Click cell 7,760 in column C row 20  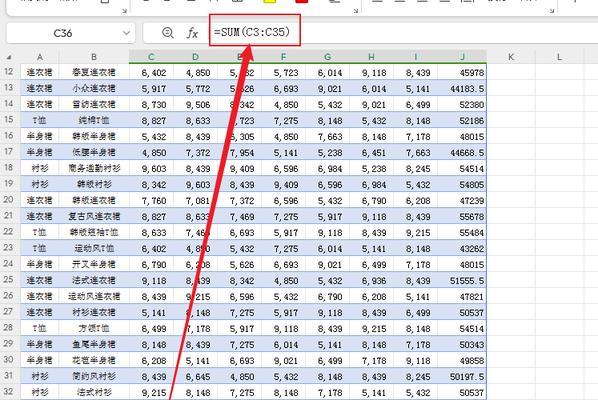151,200
